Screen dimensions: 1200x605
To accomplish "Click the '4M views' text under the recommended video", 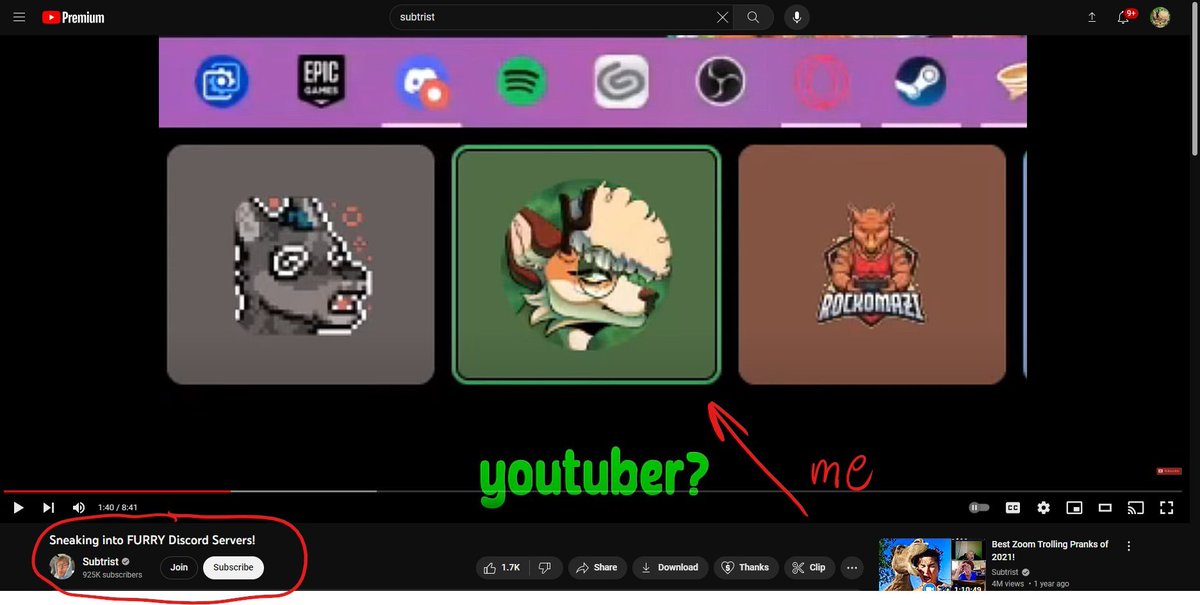I will click(x=1010, y=584).
